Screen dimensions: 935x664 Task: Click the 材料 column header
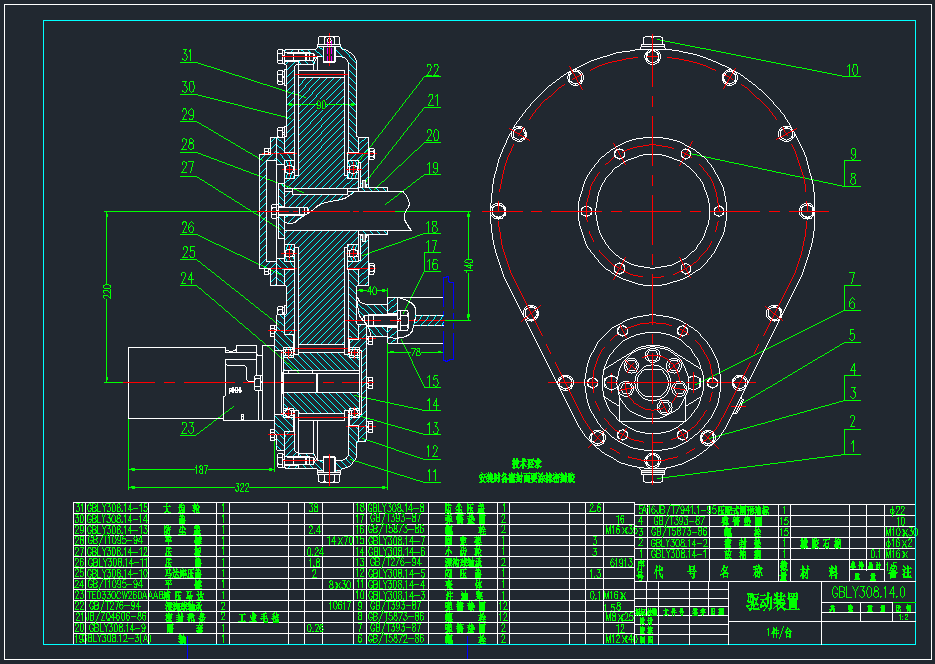tap(819, 572)
